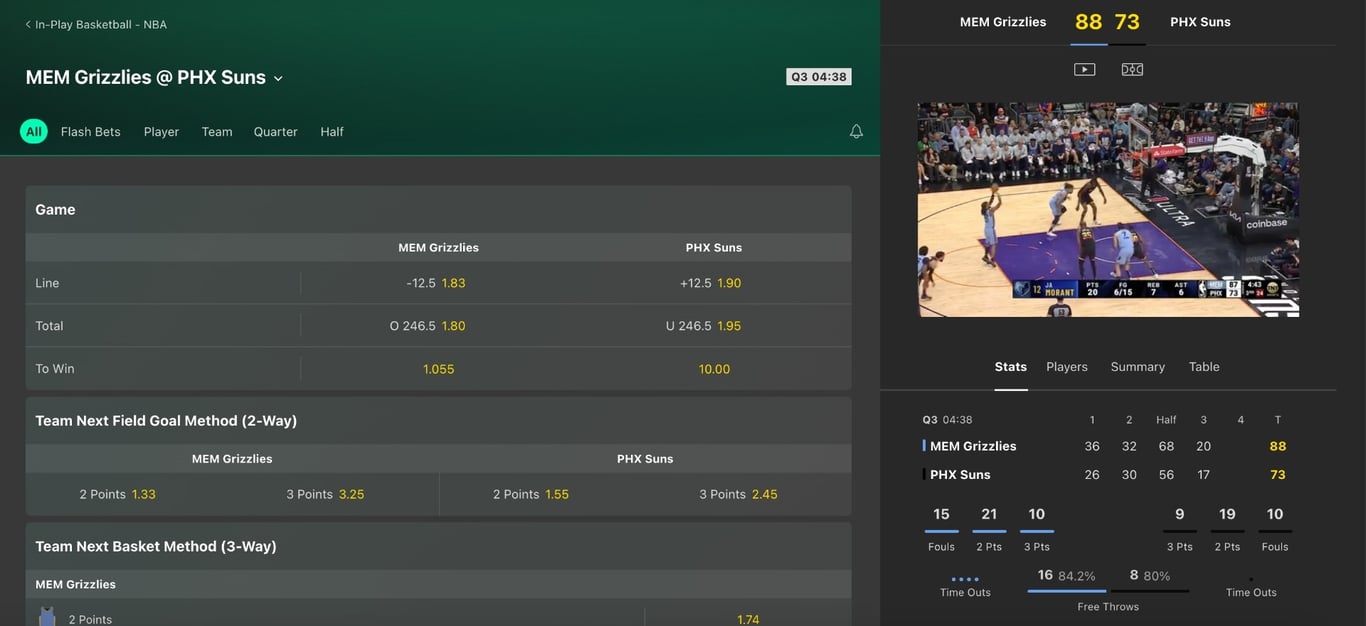Switch to Player markets tab
The width and height of the screenshot is (1366, 626).
click(x=161, y=131)
